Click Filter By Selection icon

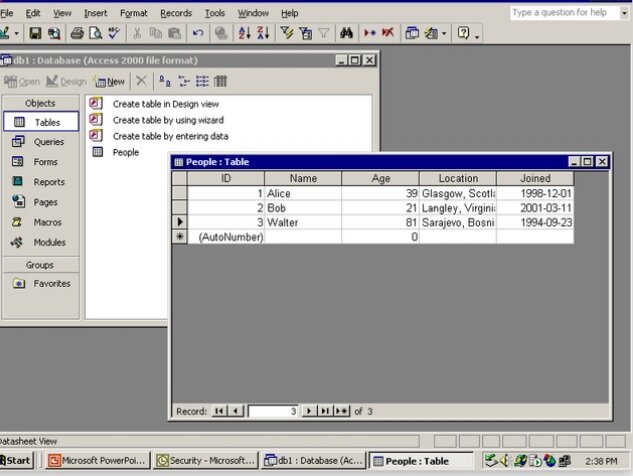[287, 33]
